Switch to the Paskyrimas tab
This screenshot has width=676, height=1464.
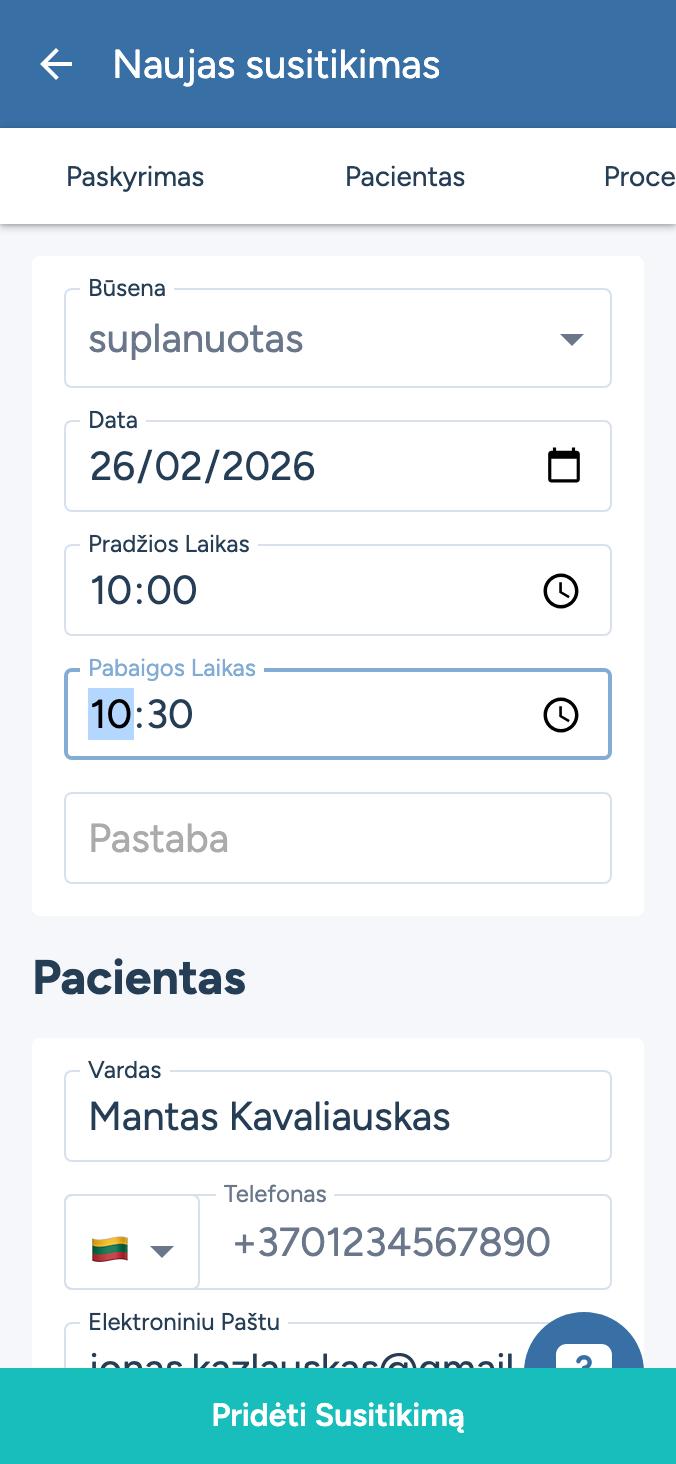click(x=135, y=177)
